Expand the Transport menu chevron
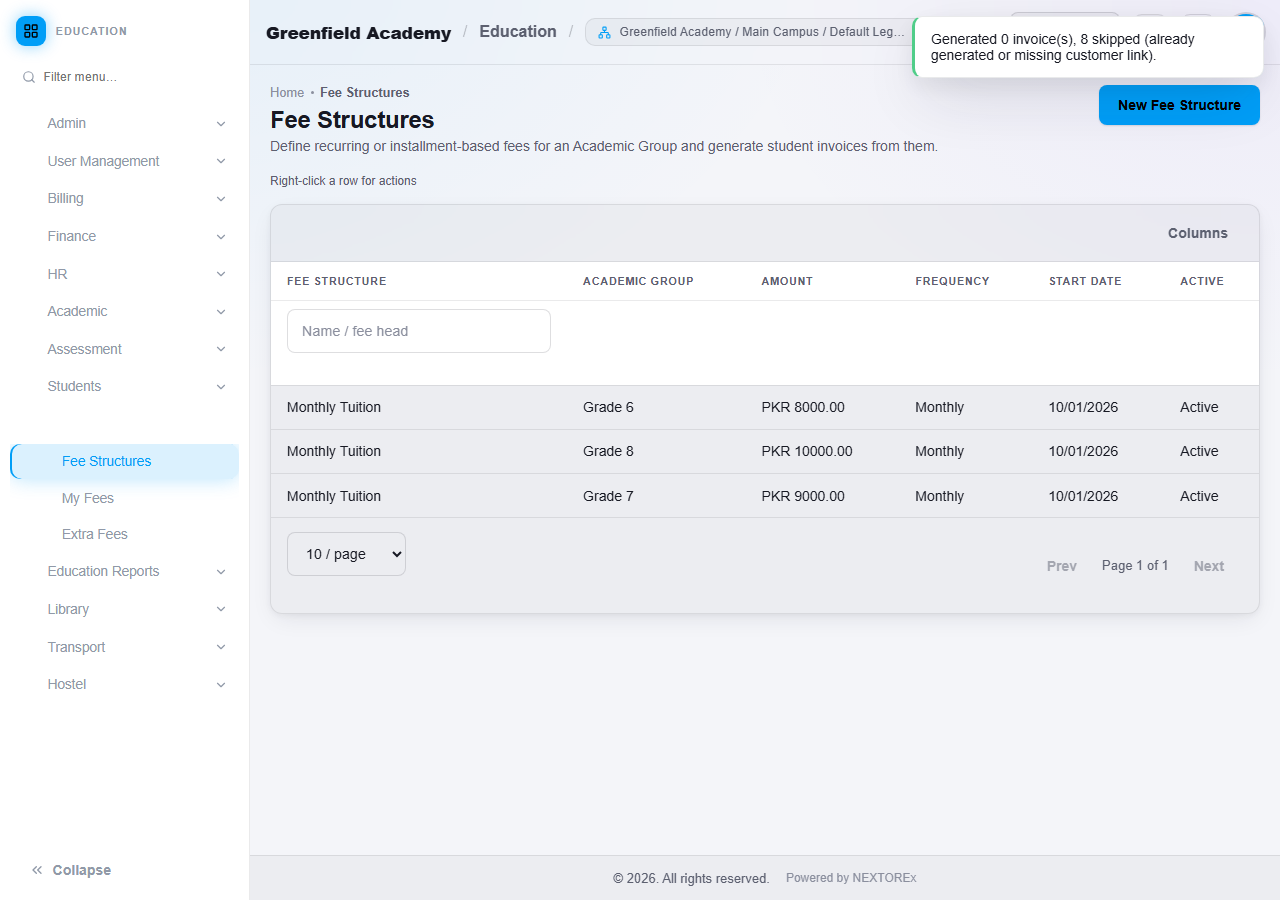Screen dimensions: 1280x900 [x=221, y=648]
